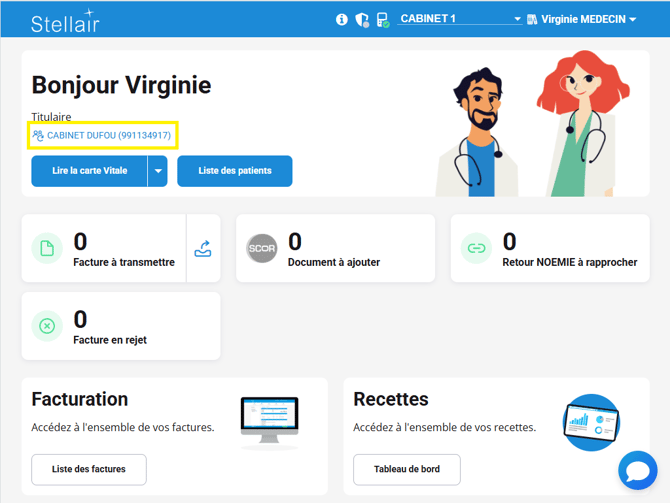Click the NOEMIE link chain icon
The height and width of the screenshot is (503, 670).
click(476, 248)
